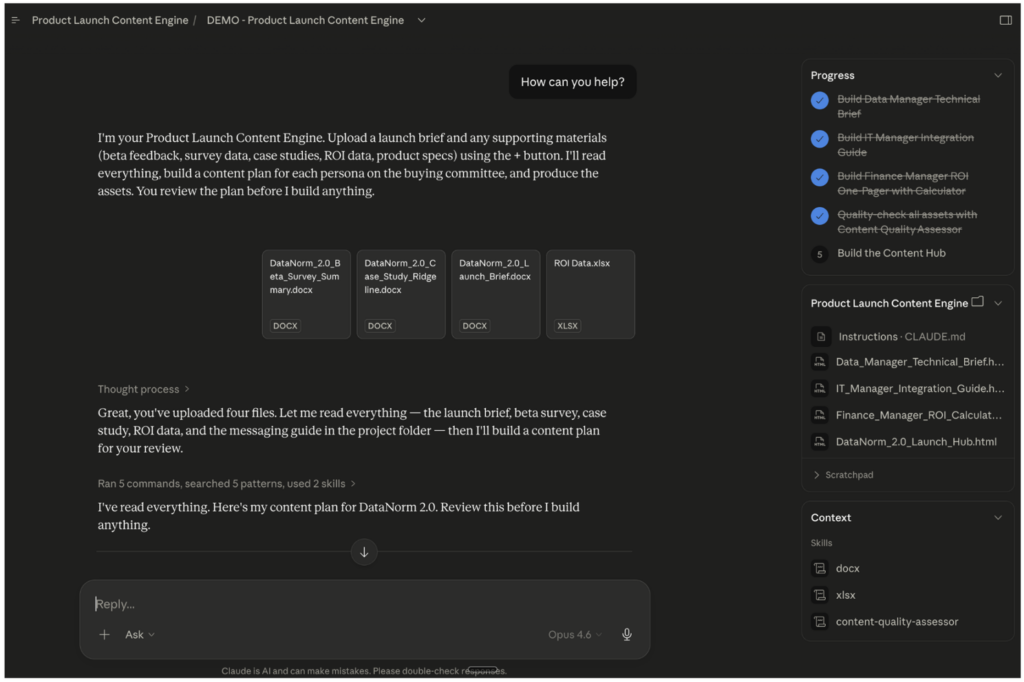Open the Ask mode dropdown

pos(140,634)
